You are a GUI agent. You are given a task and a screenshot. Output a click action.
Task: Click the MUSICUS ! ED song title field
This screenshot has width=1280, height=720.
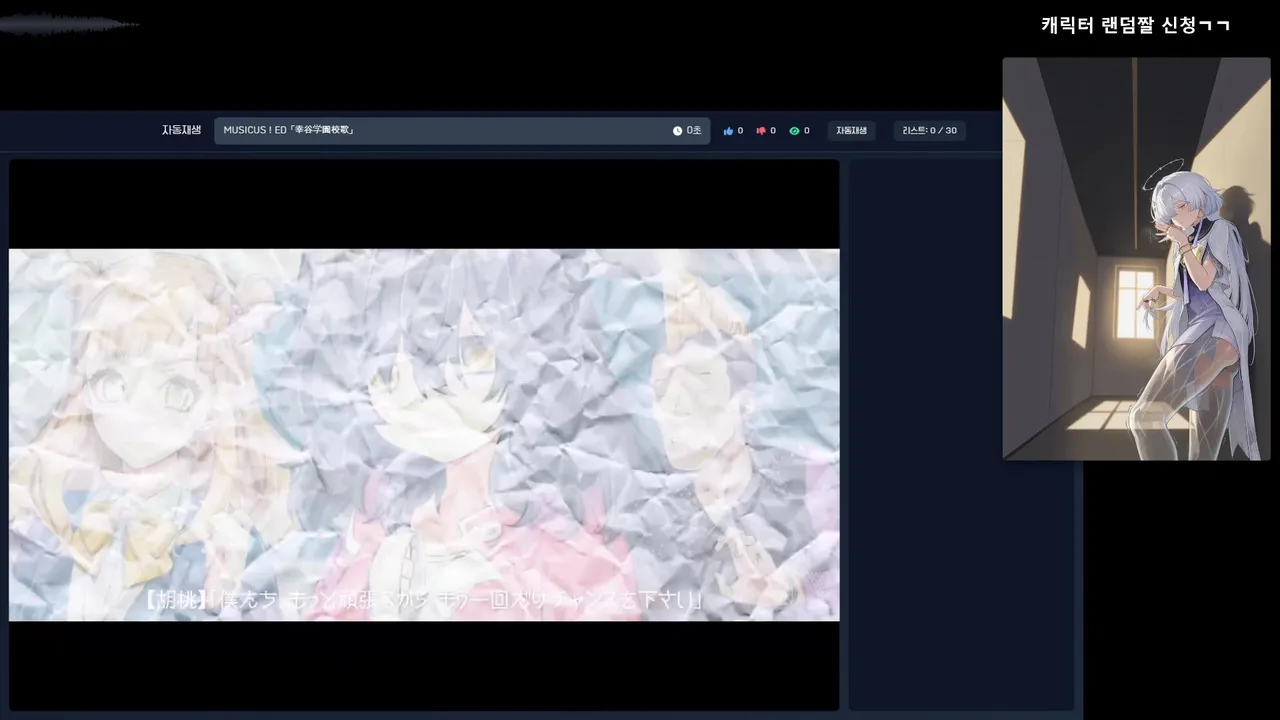pos(462,131)
